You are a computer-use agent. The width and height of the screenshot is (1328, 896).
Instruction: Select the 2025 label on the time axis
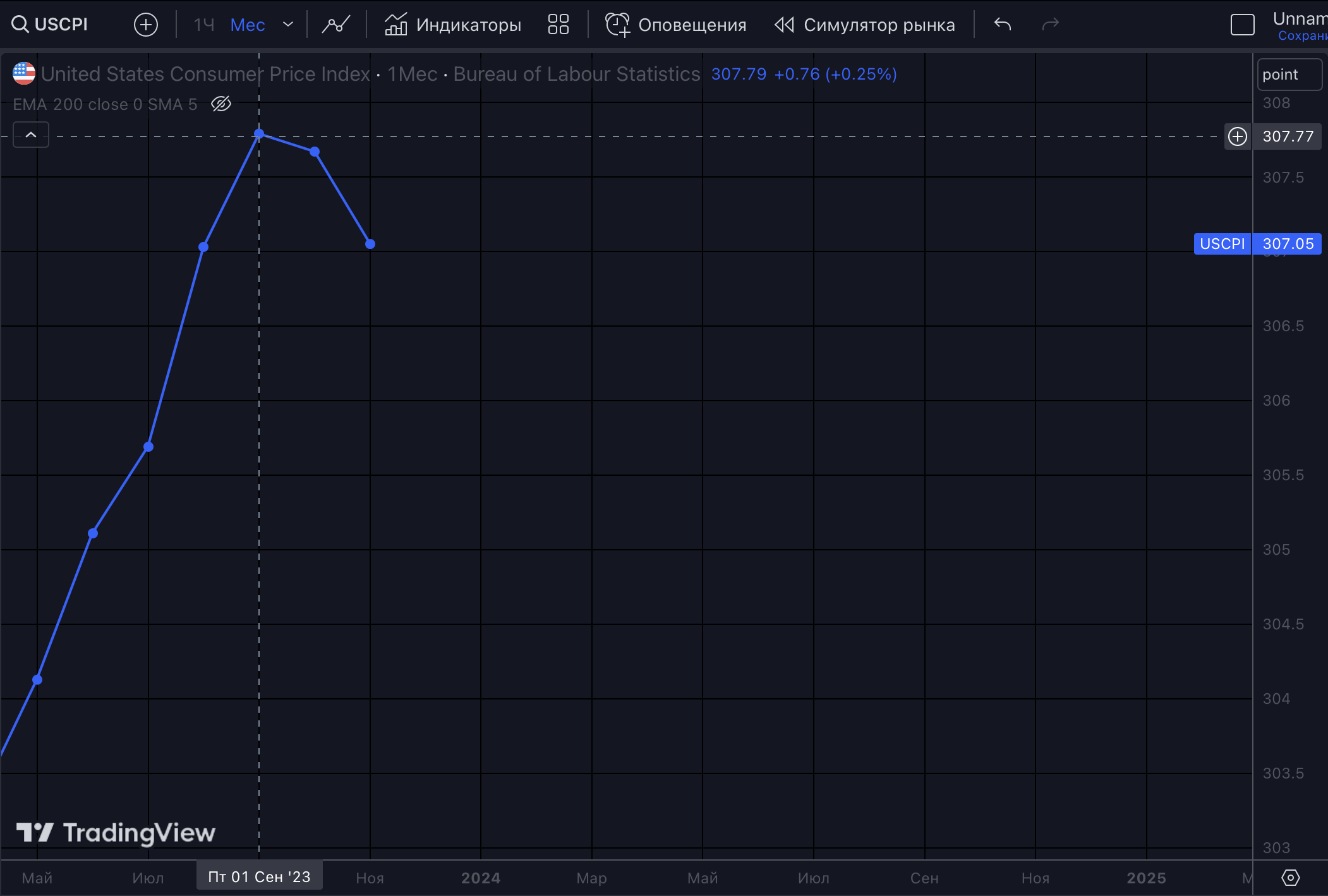(1146, 878)
